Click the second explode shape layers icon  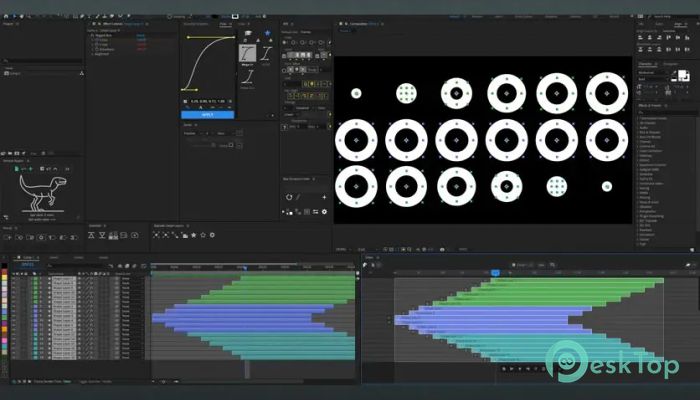(166, 235)
